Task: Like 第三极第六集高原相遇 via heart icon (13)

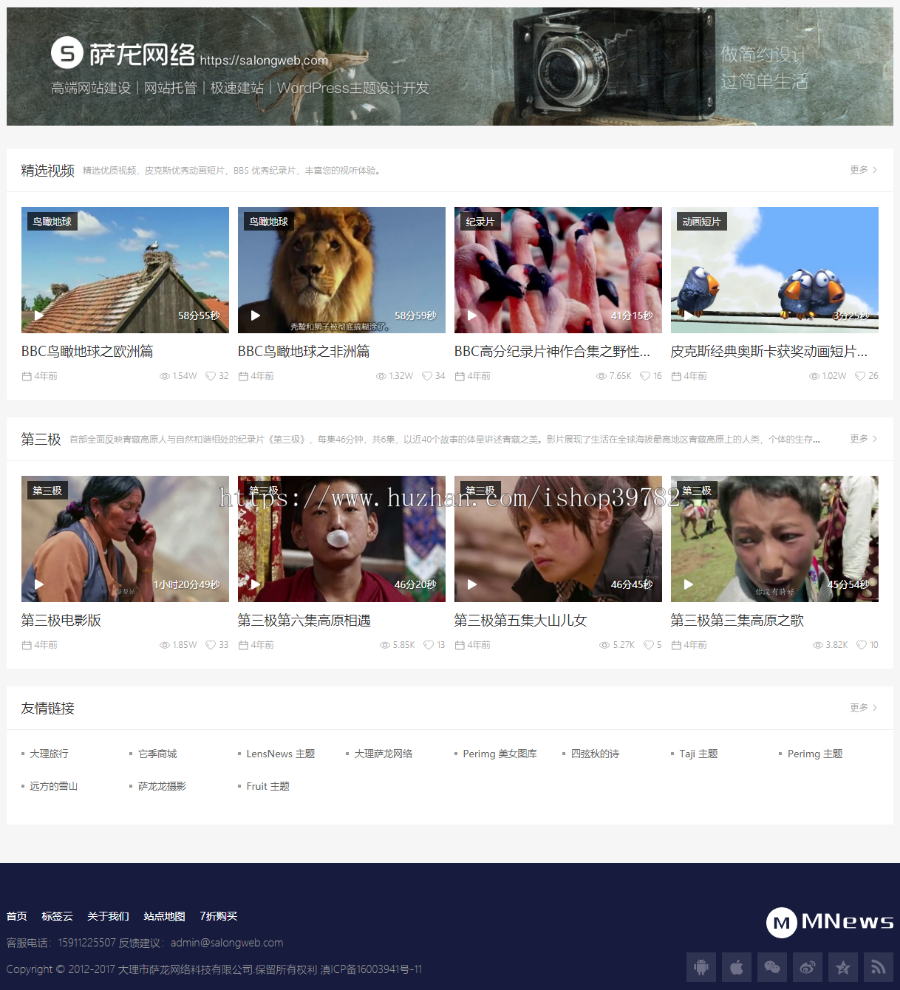Action: [428, 645]
